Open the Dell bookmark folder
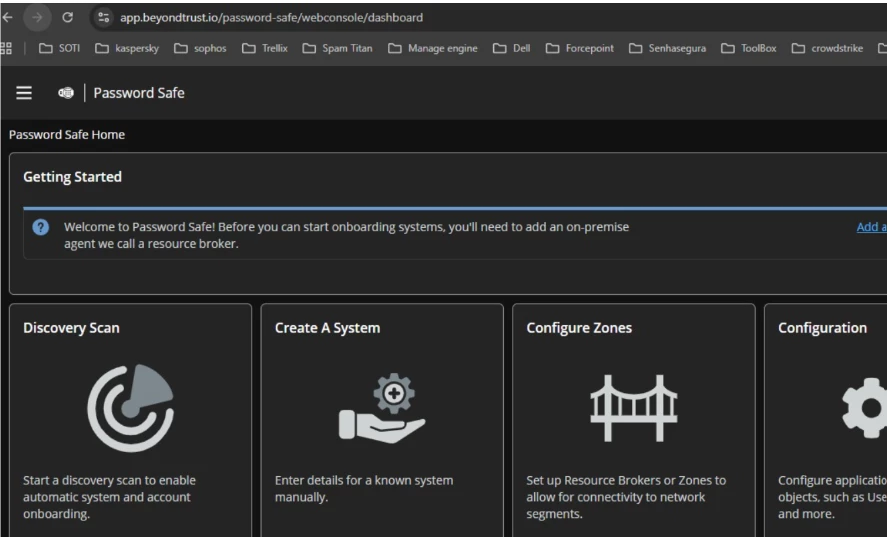Screen dimensions: 887x537 [x=511, y=48]
